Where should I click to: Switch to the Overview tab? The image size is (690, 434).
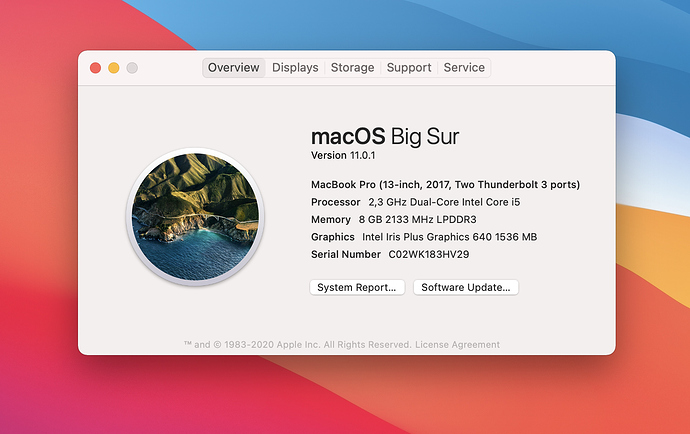[233, 68]
